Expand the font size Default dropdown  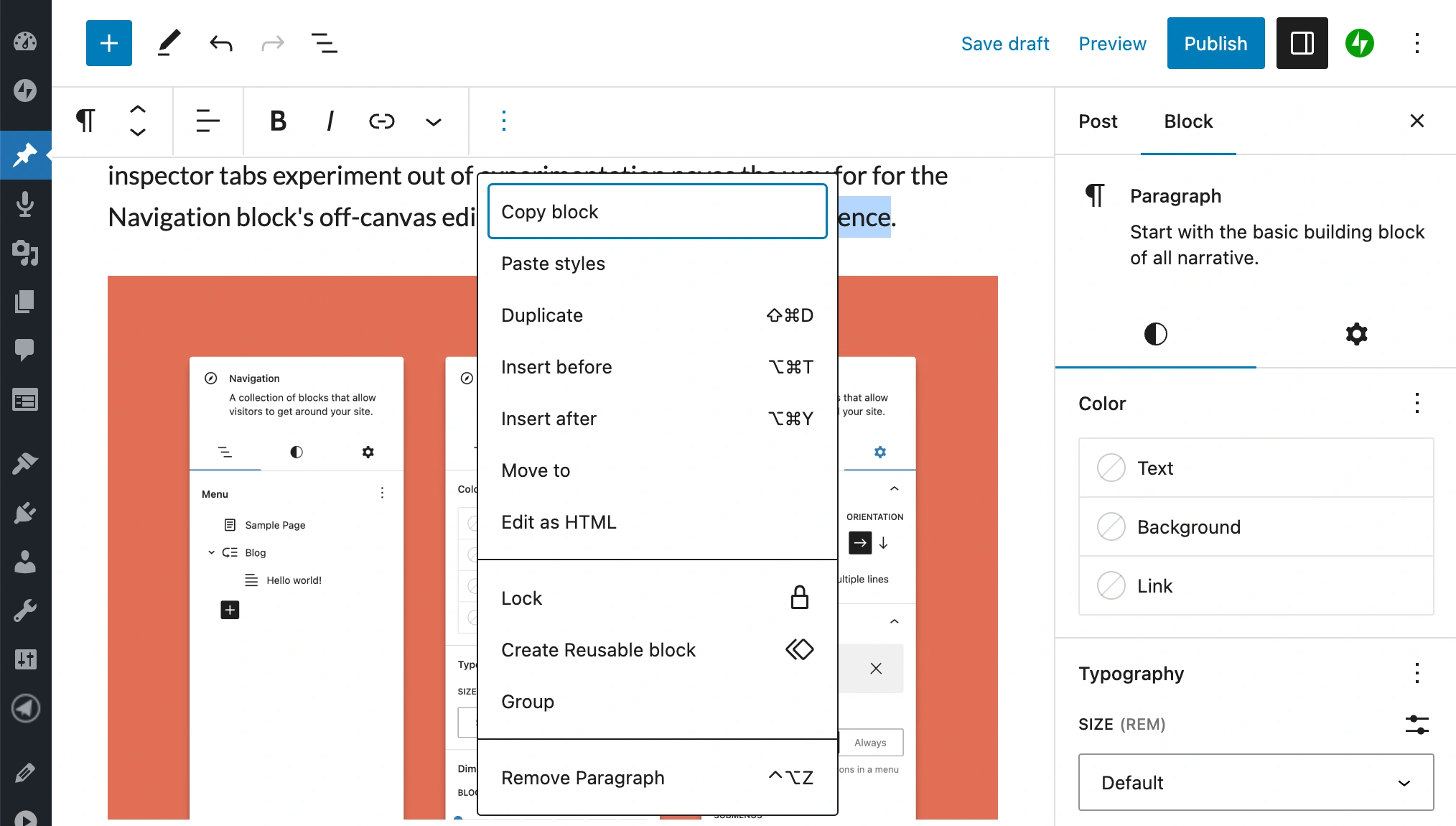1256,782
